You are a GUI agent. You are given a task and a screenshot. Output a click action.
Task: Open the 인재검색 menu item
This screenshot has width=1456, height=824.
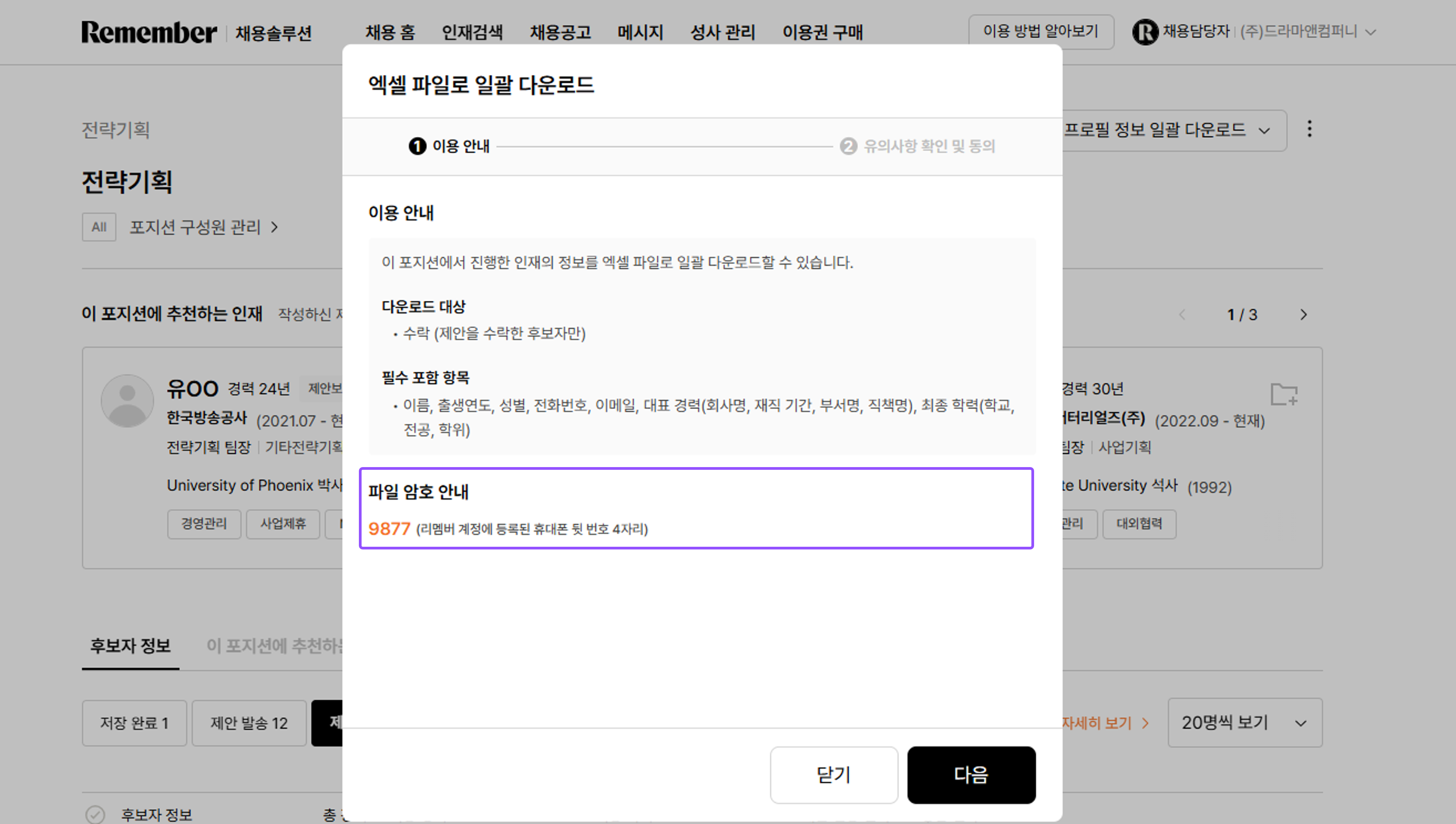473,32
